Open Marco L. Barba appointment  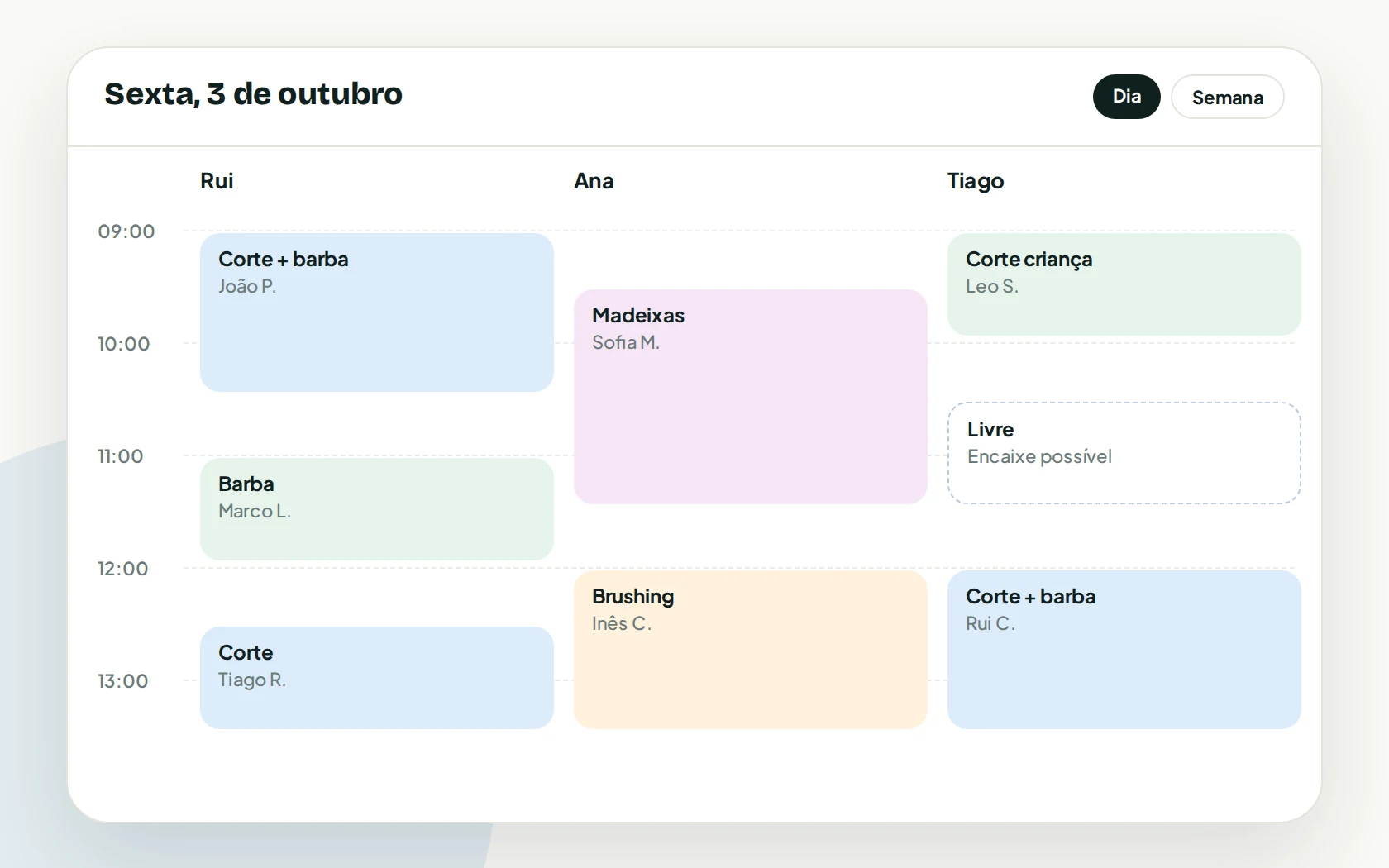pos(376,509)
